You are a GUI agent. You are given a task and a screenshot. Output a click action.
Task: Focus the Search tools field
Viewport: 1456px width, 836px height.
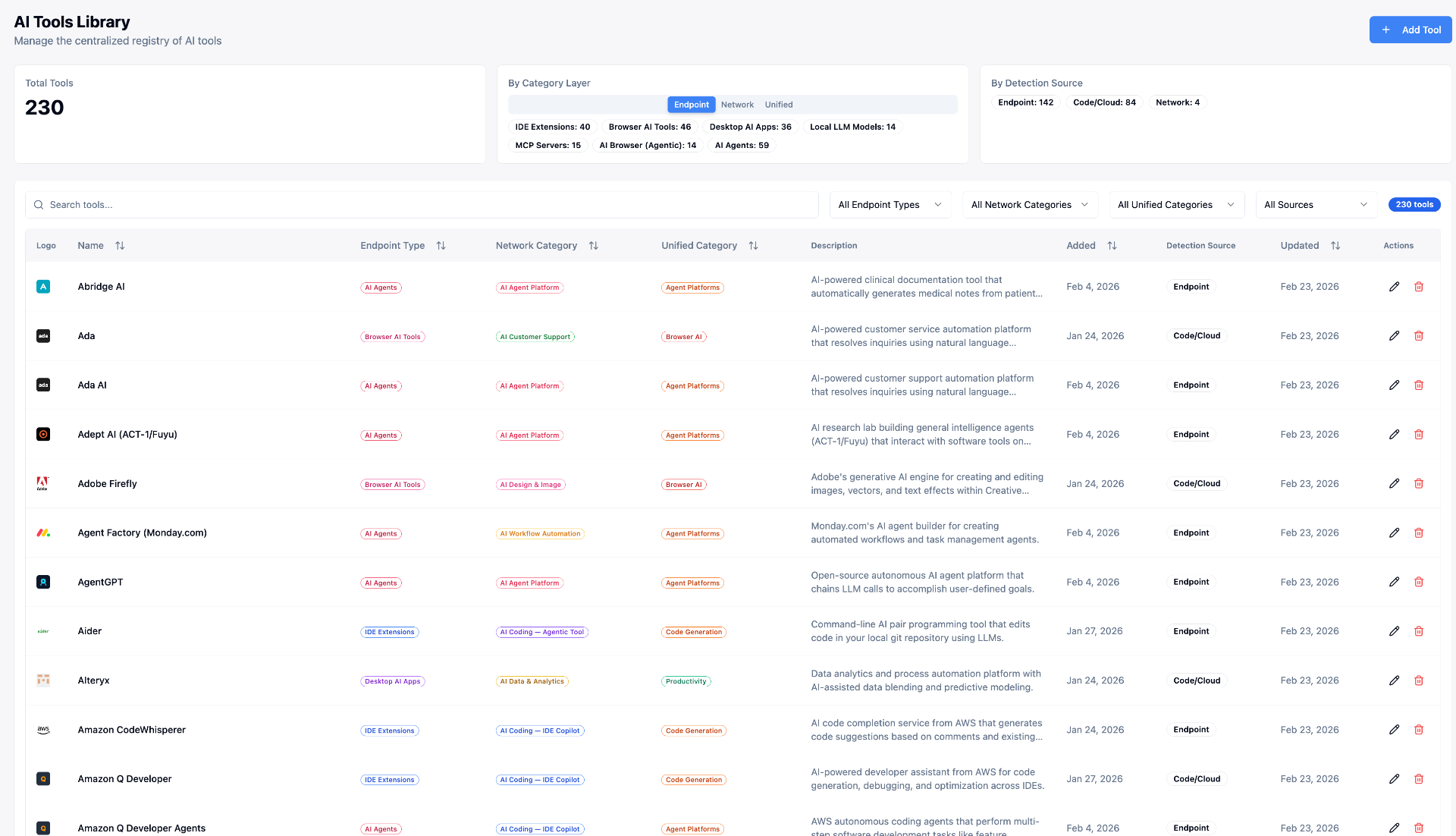[x=422, y=205]
